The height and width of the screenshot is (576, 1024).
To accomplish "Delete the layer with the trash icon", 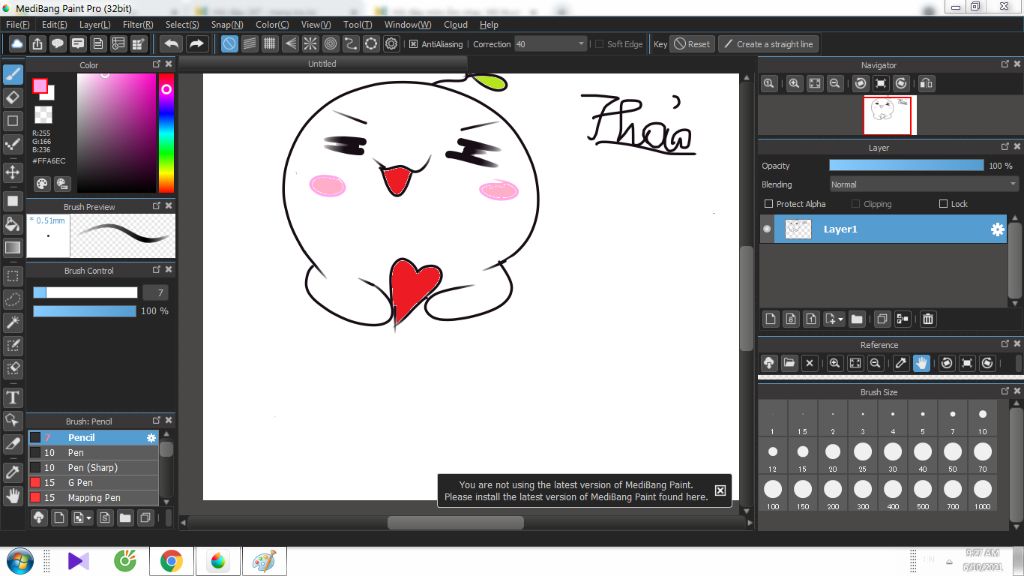I will pos(928,319).
